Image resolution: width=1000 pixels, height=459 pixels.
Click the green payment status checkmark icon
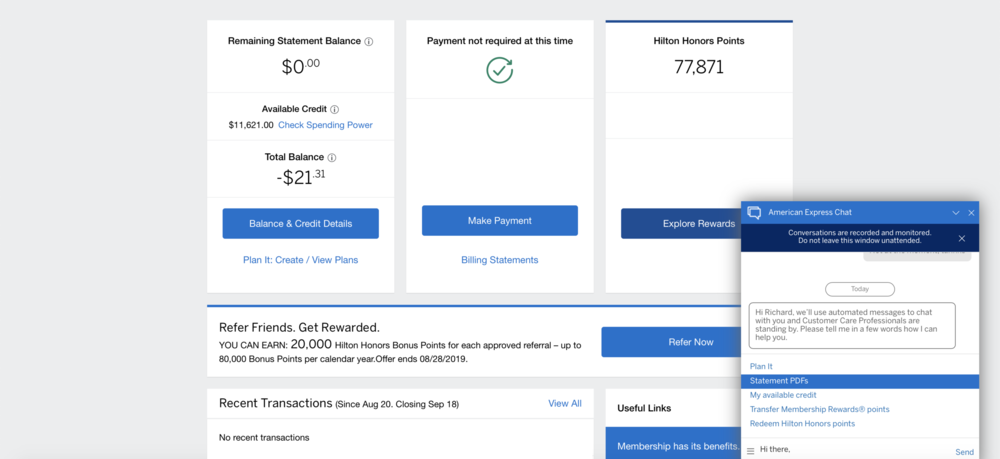pyautogui.click(x=499, y=70)
